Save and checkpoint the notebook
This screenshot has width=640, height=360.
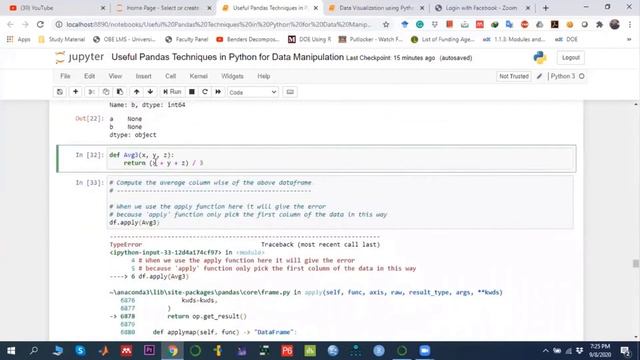(x=60, y=92)
